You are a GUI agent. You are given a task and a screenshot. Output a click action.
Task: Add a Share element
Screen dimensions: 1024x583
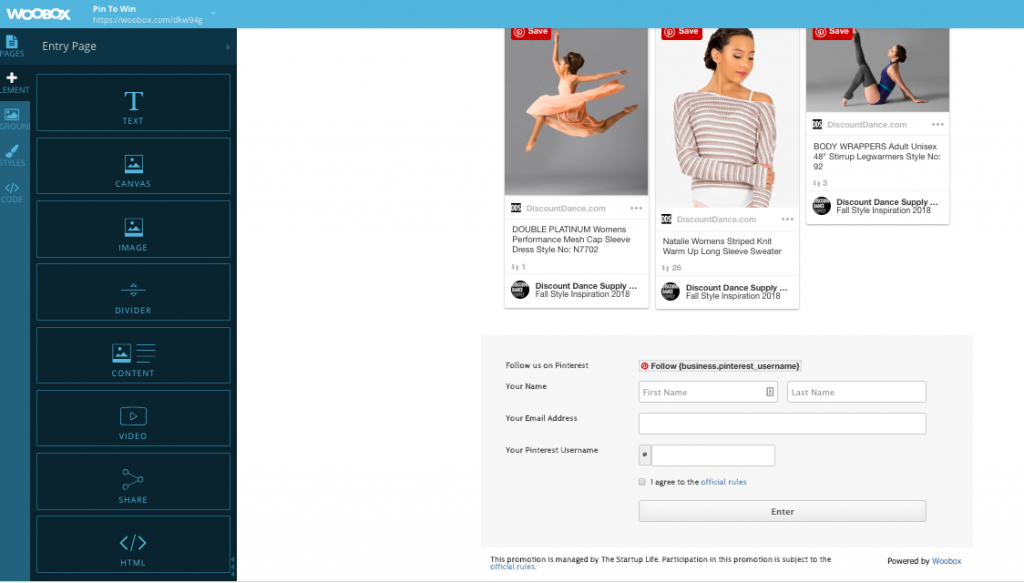click(133, 482)
